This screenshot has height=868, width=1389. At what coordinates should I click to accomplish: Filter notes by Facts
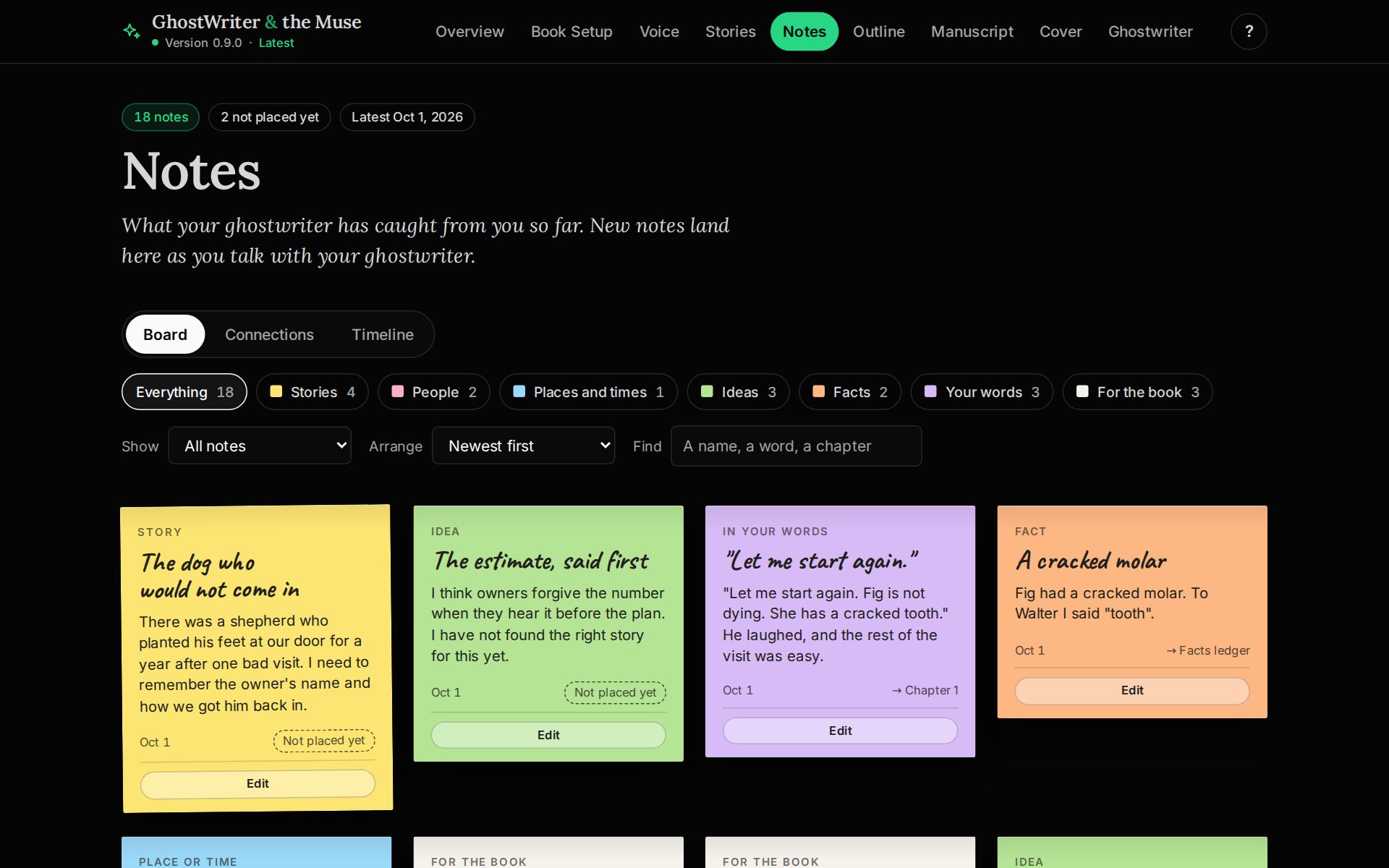(x=849, y=391)
